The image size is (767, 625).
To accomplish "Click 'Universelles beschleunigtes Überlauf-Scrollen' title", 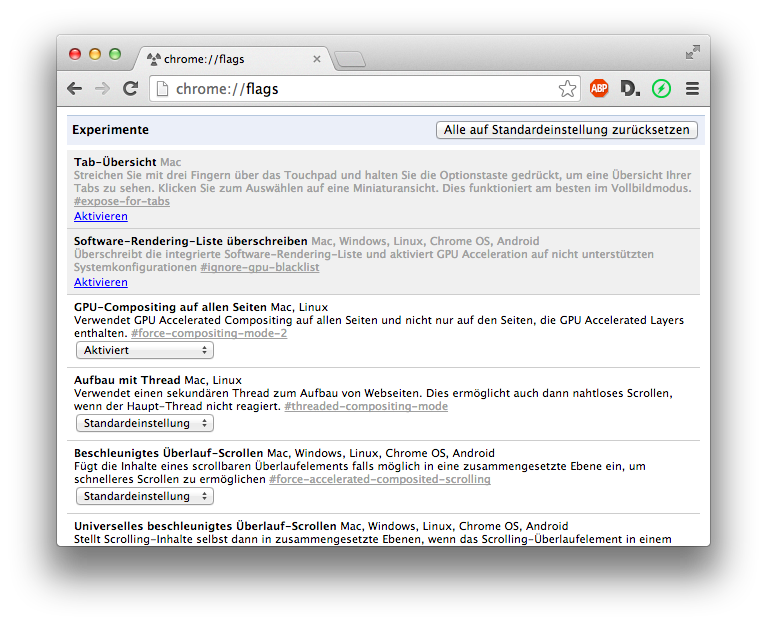I will tap(205, 526).
